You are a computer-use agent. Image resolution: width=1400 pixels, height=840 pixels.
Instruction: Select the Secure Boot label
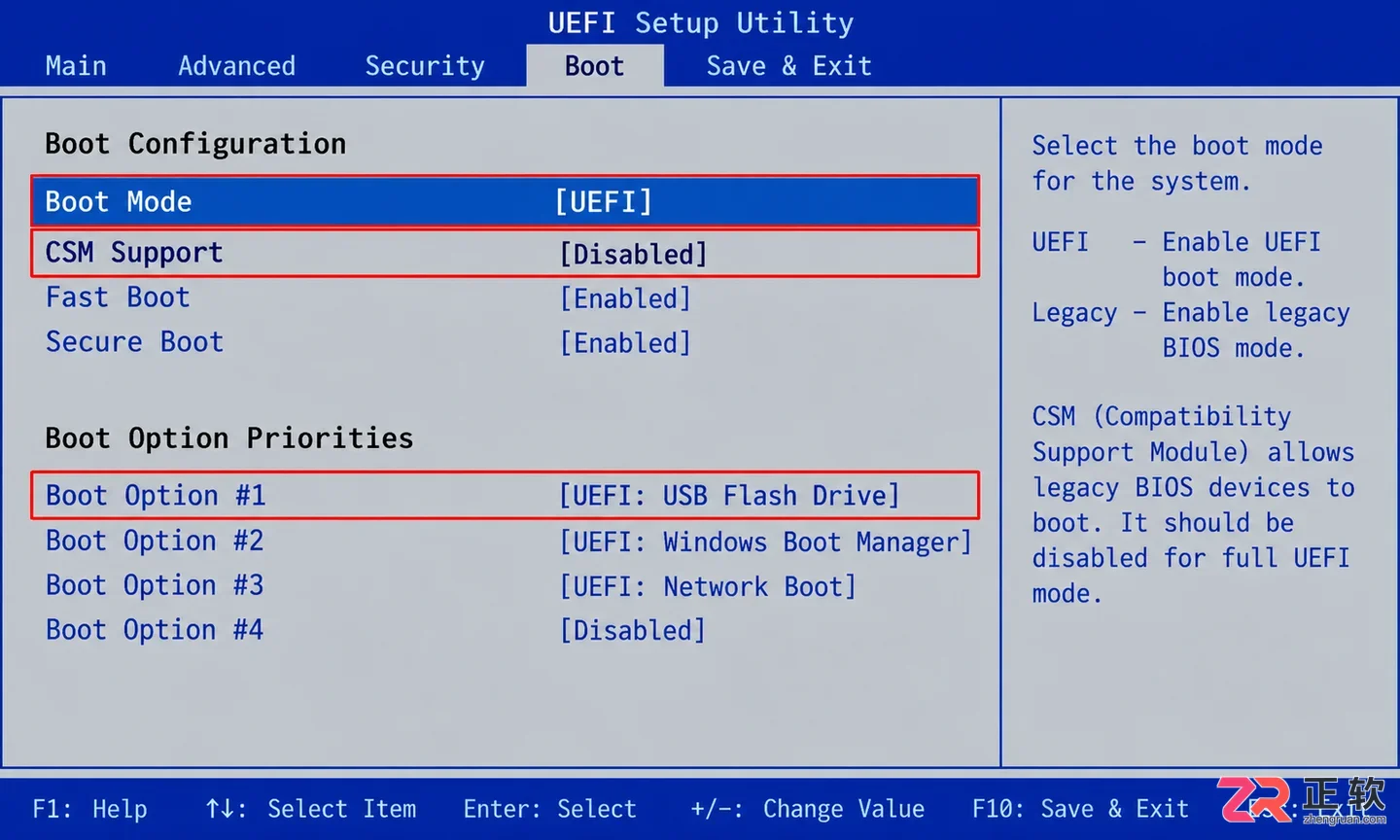pos(134,342)
